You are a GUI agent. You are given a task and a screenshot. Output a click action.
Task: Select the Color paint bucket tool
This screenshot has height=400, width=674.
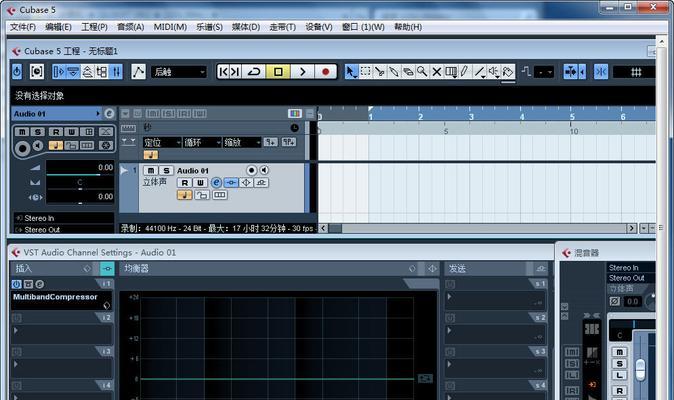(x=508, y=71)
